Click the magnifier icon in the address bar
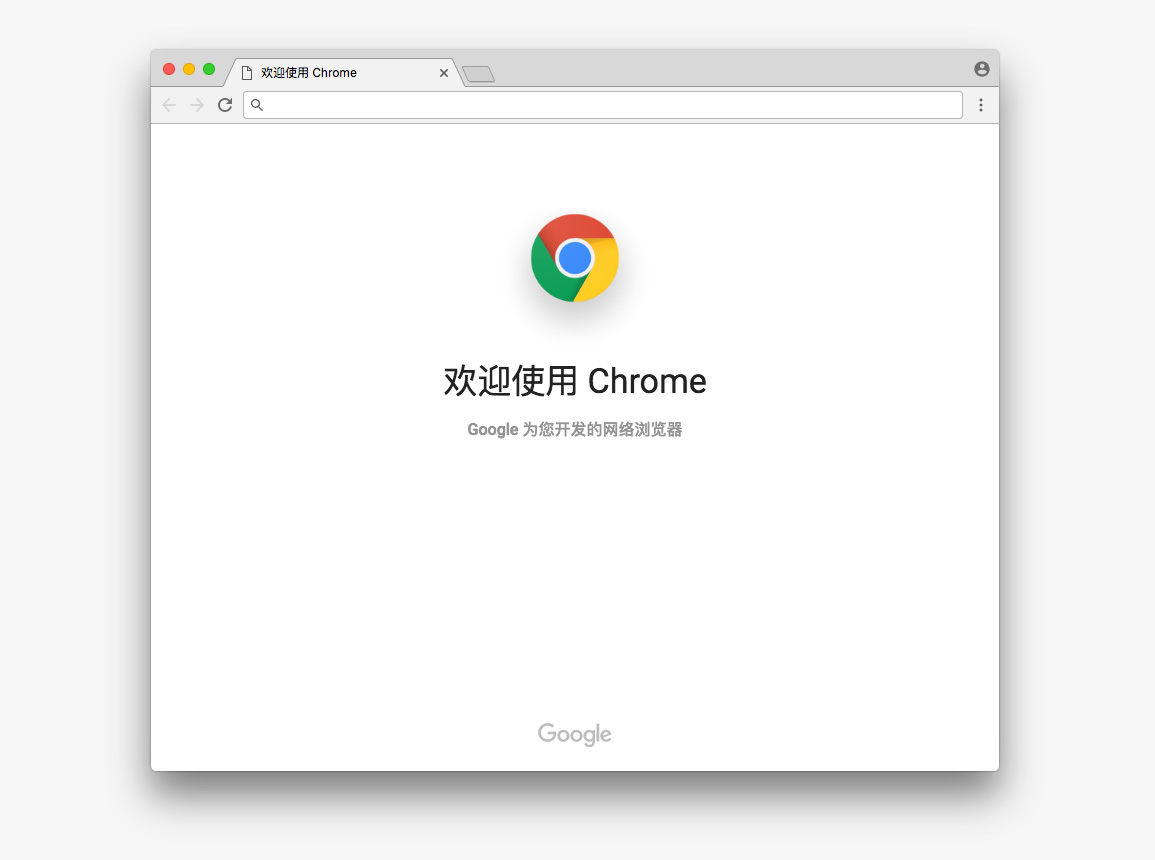The width and height of the screenshot is (1155, 860). [x=256, y=105]
